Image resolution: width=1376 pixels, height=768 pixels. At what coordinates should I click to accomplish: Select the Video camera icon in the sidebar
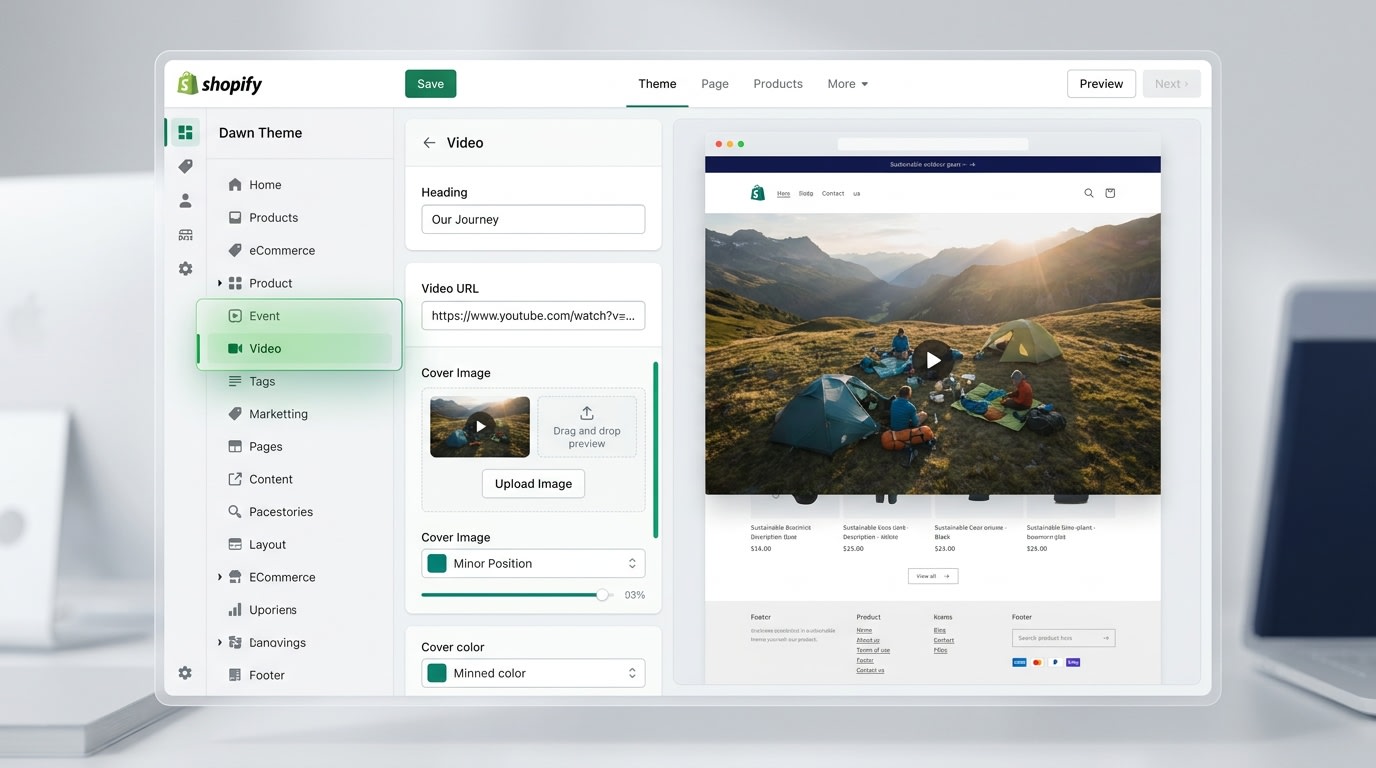click(236, 348)
